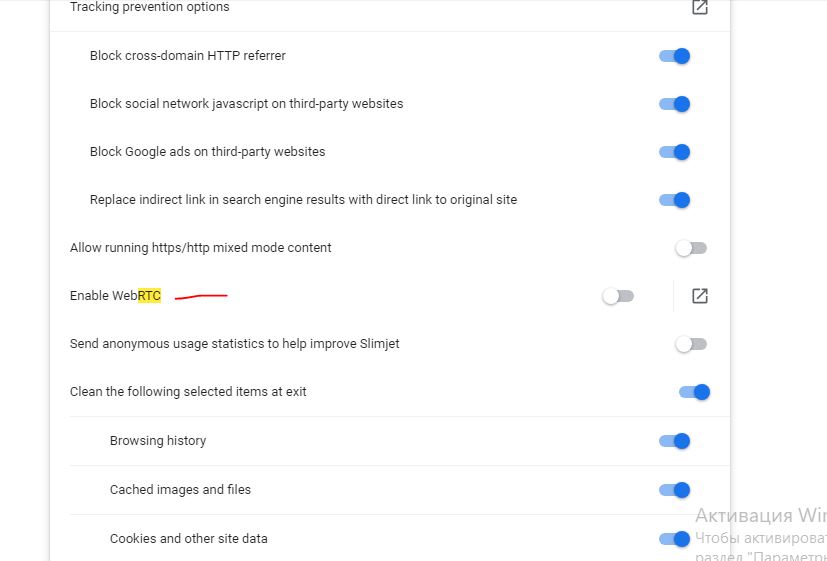Click Cookies and other site data label

click(189, 539)
